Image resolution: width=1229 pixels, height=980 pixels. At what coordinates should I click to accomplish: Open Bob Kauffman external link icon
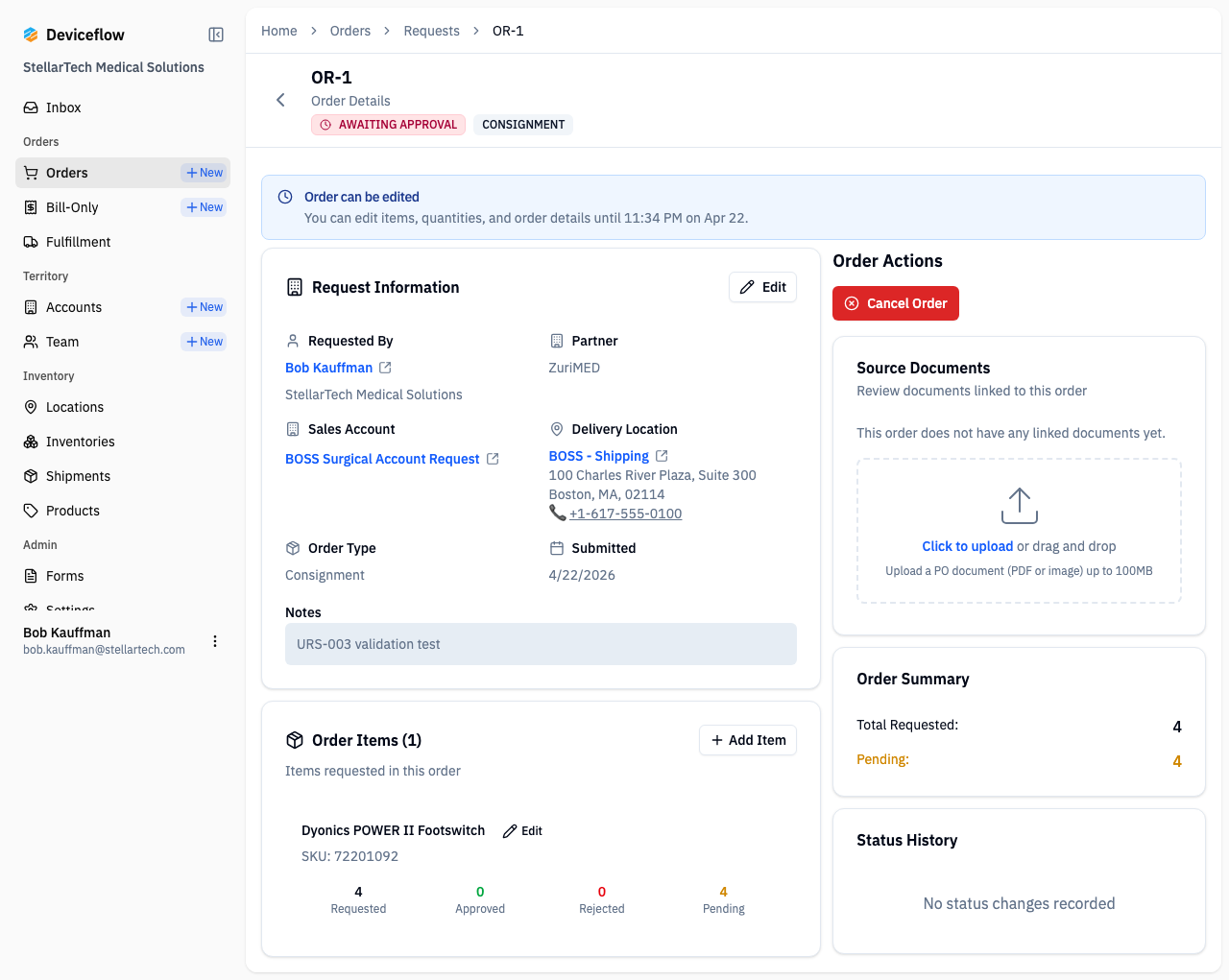tap(385, 368)
